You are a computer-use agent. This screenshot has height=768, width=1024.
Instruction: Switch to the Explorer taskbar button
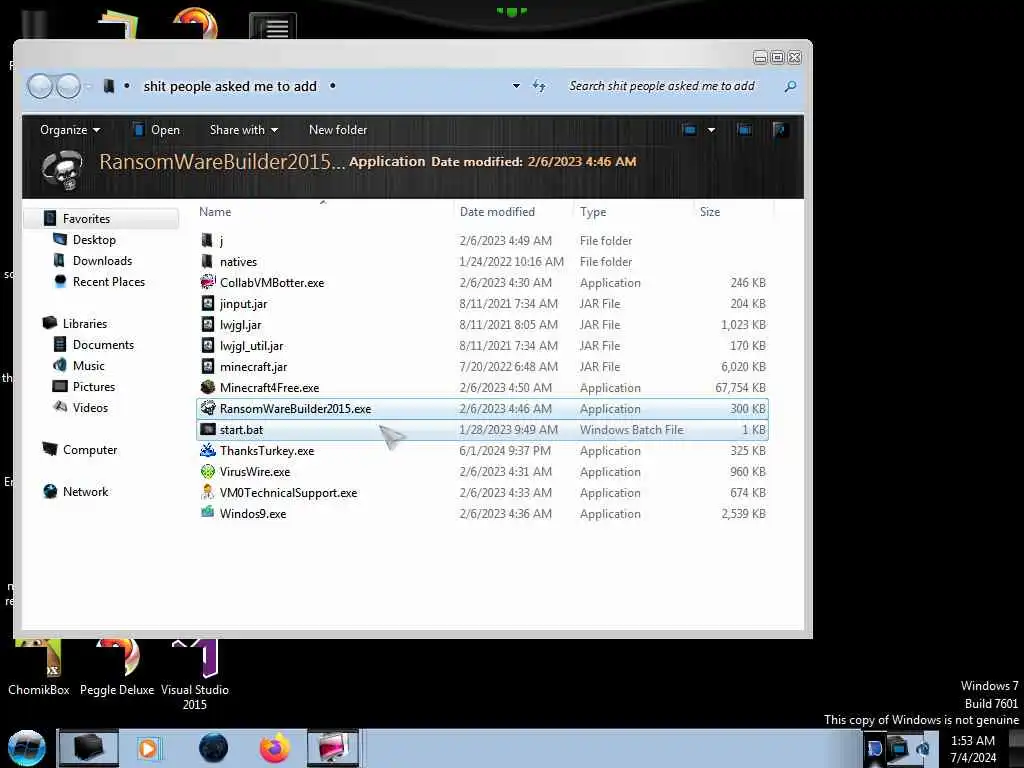(89, 748)
